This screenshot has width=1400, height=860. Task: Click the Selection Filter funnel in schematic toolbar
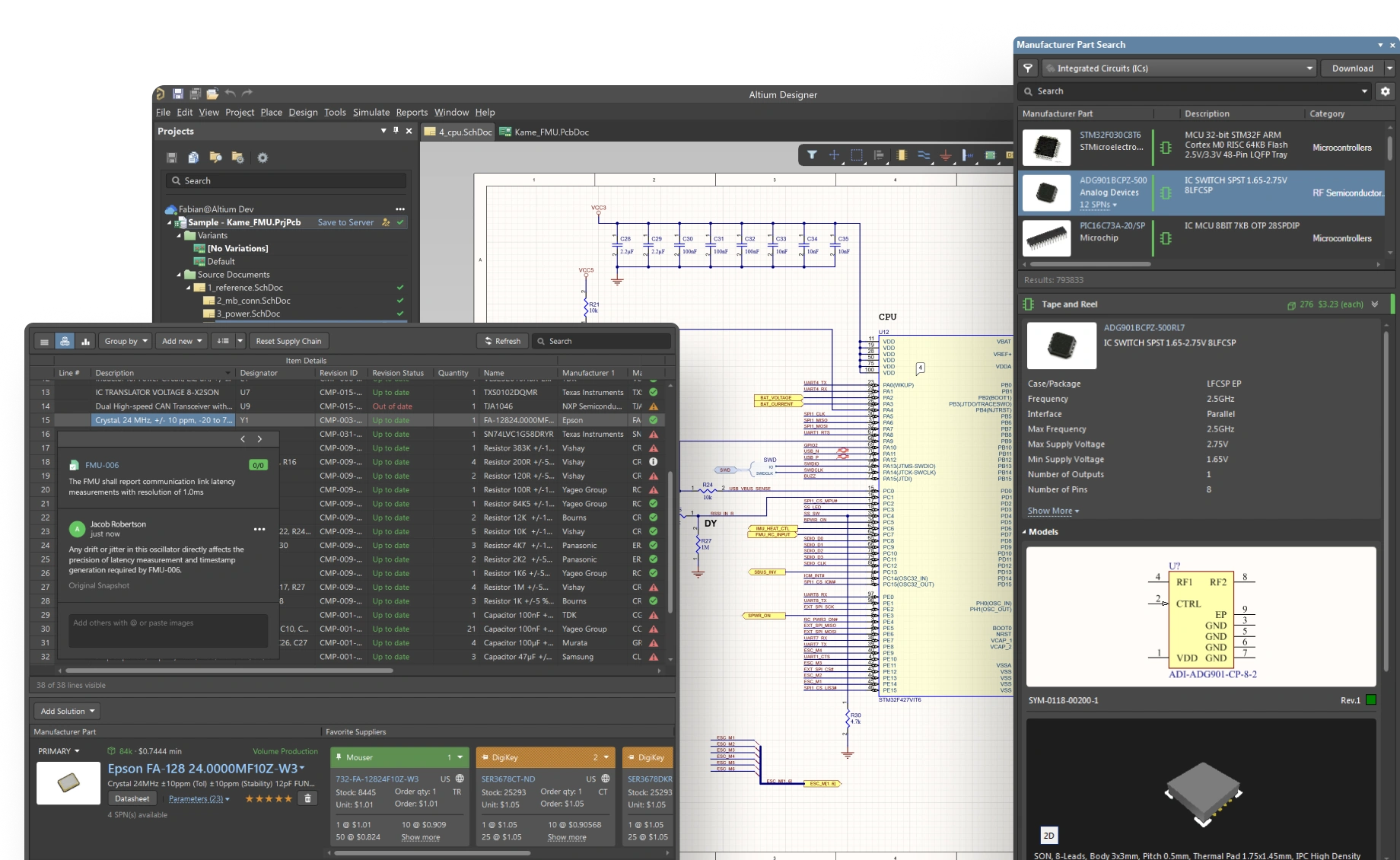812,155
